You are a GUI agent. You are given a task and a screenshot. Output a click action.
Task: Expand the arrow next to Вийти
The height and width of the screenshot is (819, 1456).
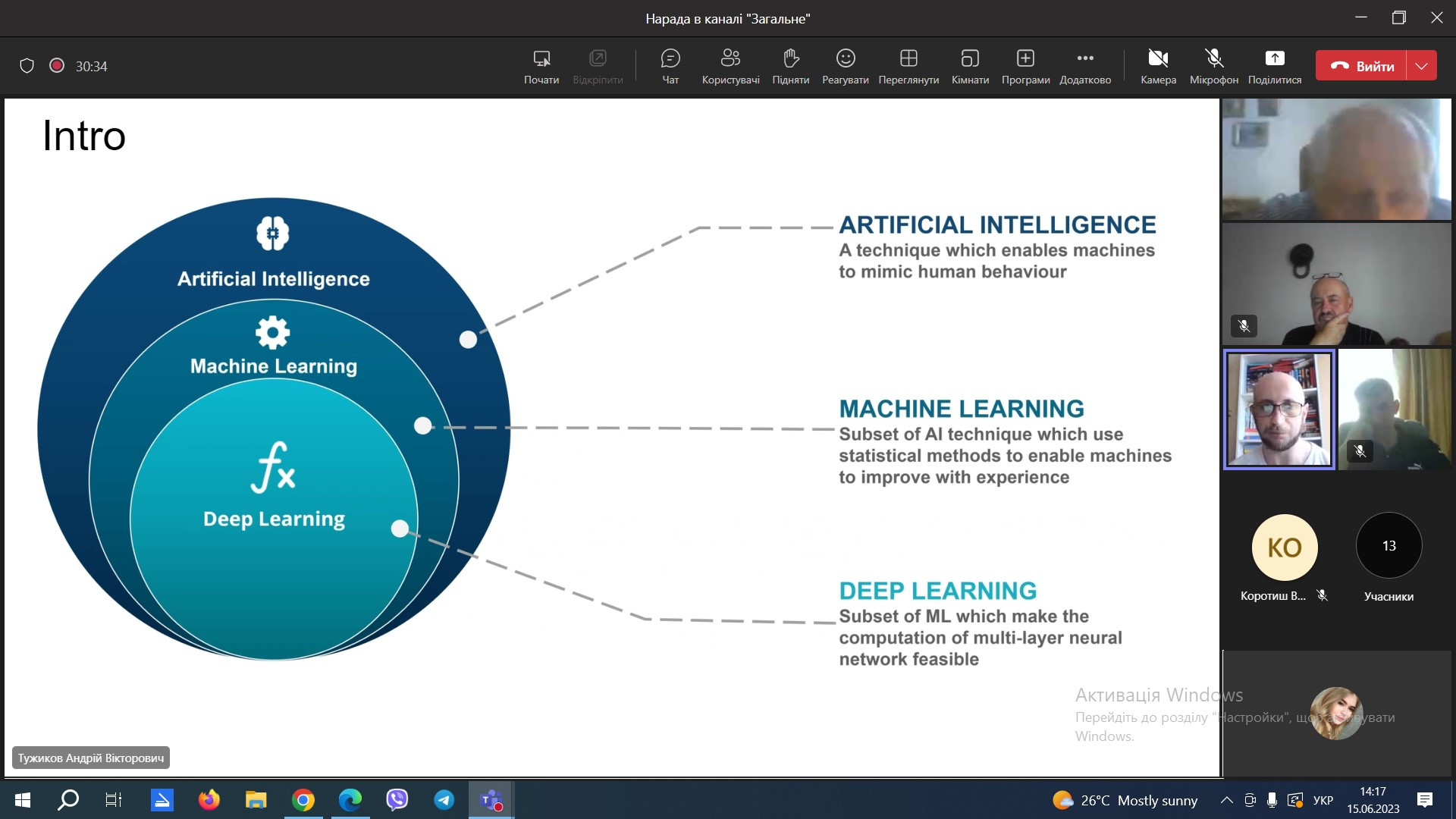pos(1422,66)
